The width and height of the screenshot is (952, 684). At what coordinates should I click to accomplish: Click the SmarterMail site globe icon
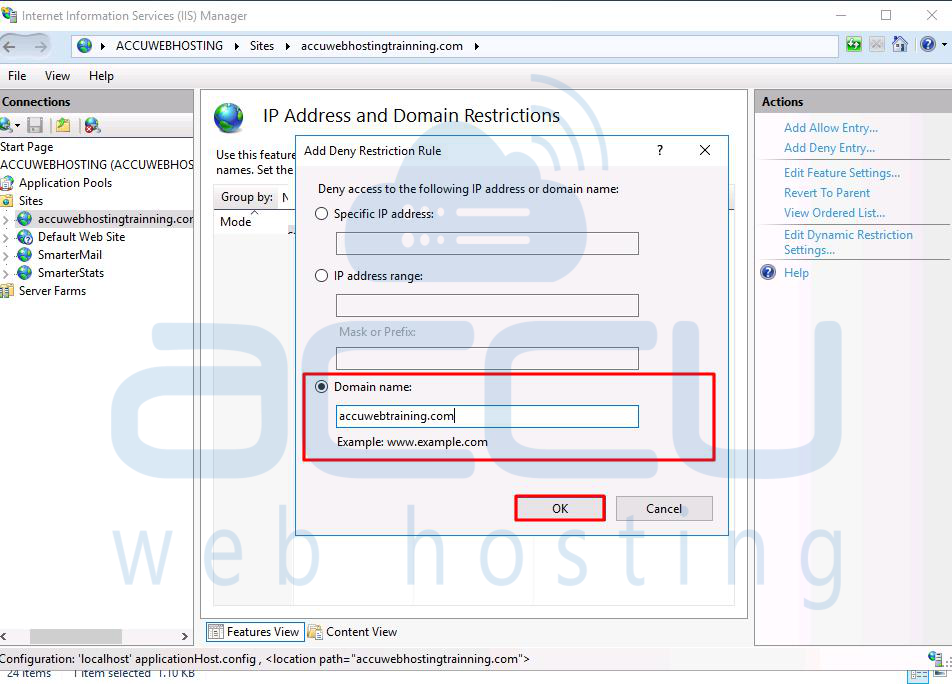(24, 255)
